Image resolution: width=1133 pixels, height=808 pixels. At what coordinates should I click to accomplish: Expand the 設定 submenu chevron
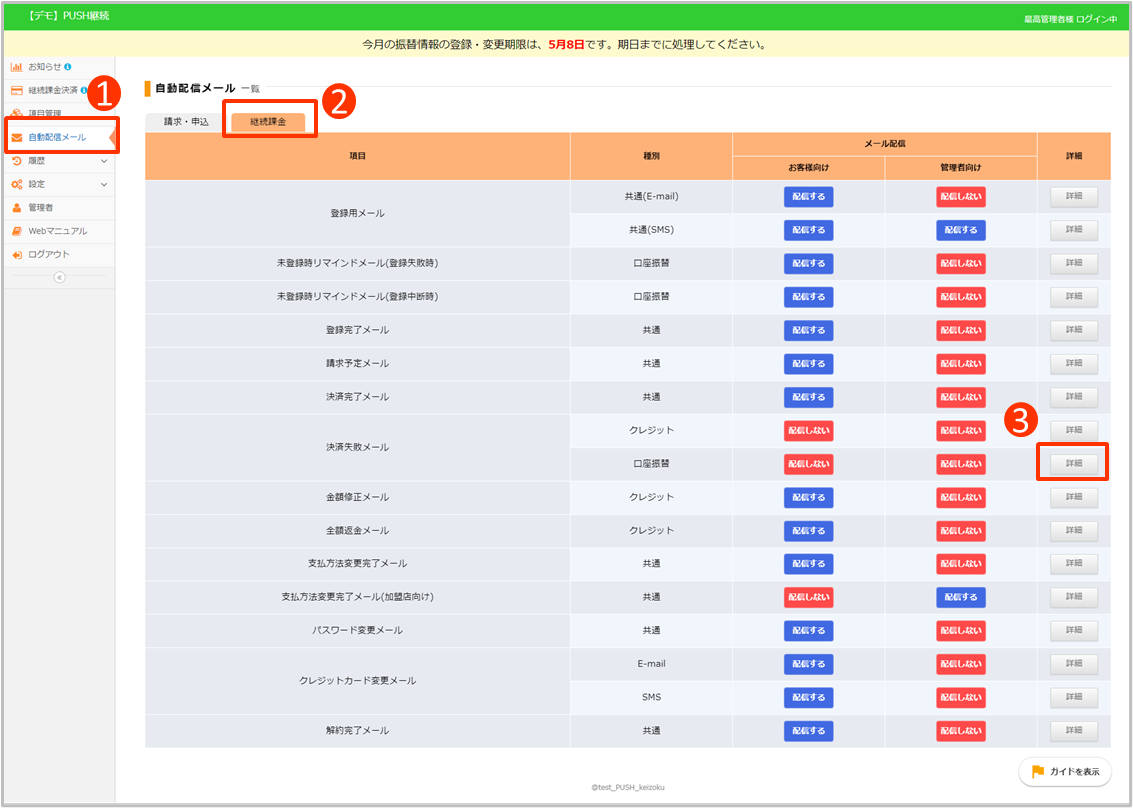click(x=104, y=184)
